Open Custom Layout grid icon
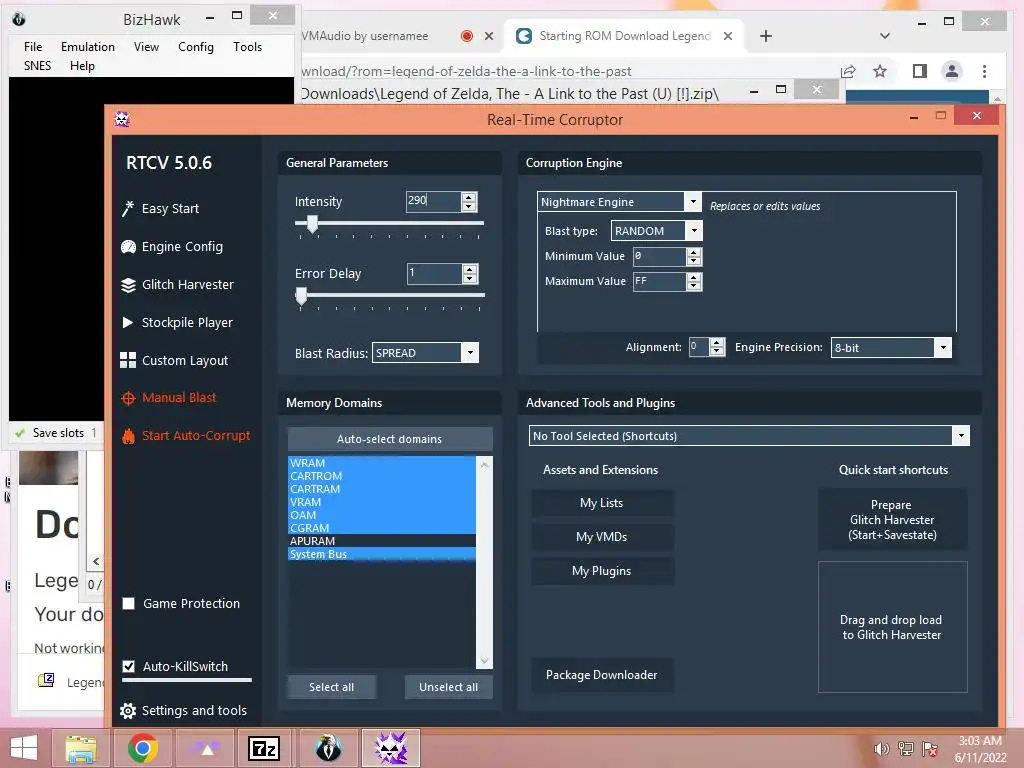This screenshot has height=768, width=1024. click(128, 360)
